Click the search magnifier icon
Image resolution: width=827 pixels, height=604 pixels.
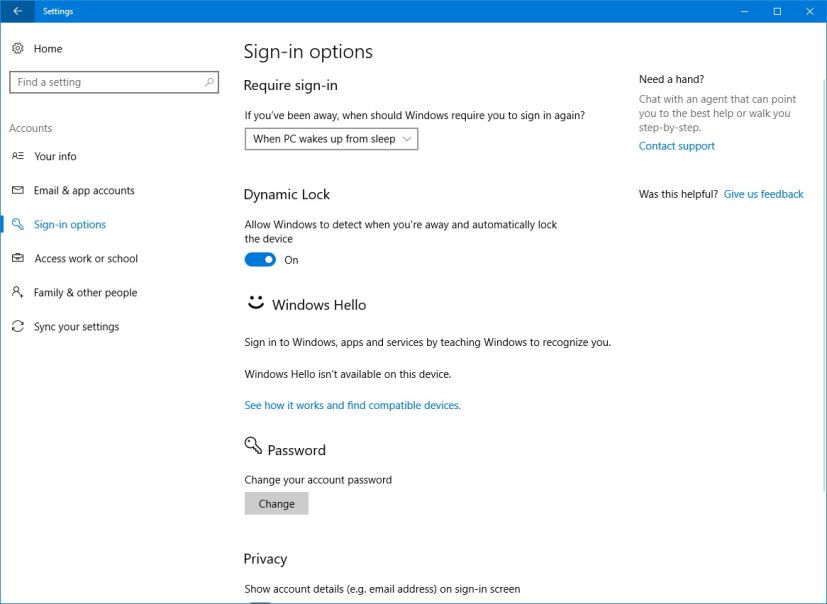209,82
